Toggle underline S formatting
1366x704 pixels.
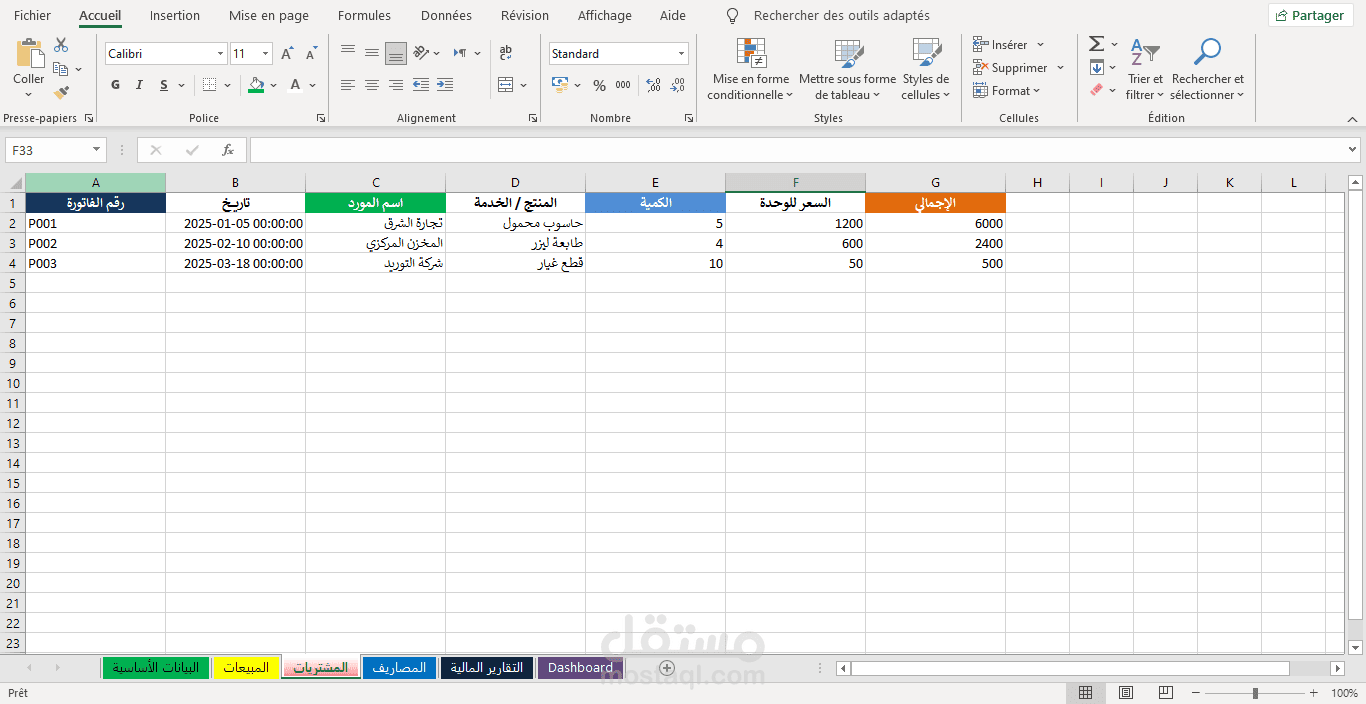(164, 85)
